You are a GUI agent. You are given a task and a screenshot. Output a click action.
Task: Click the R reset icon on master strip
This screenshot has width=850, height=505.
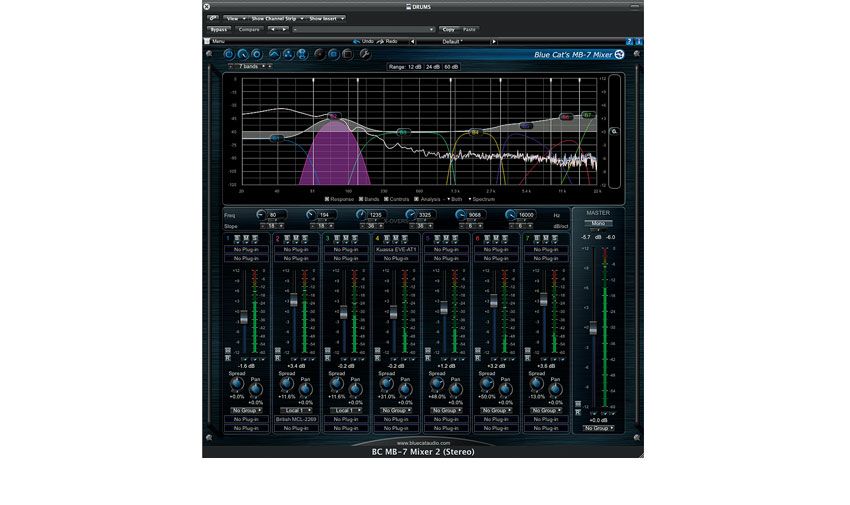click(x=578, y=413)
